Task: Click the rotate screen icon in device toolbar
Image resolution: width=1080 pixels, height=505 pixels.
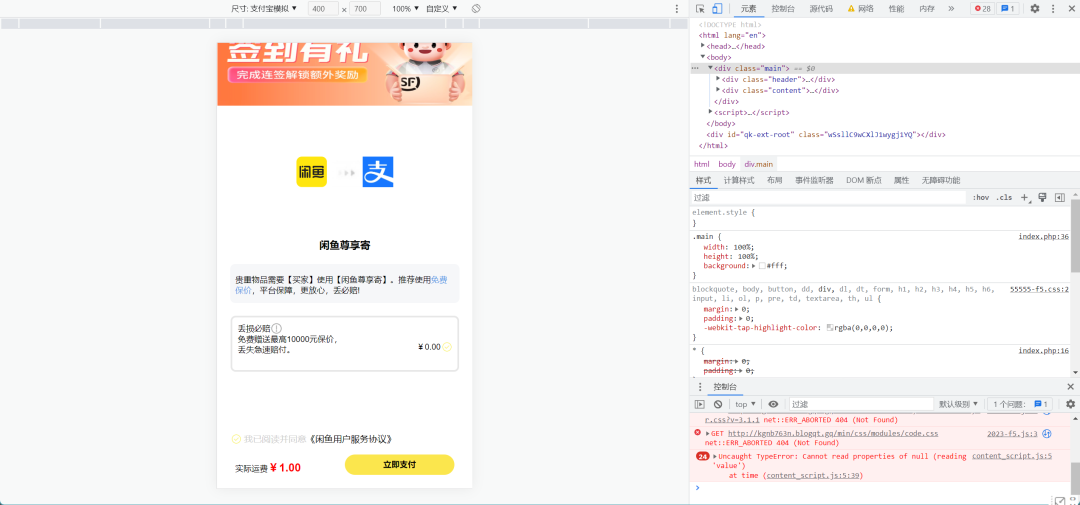Action: (475, 8)
